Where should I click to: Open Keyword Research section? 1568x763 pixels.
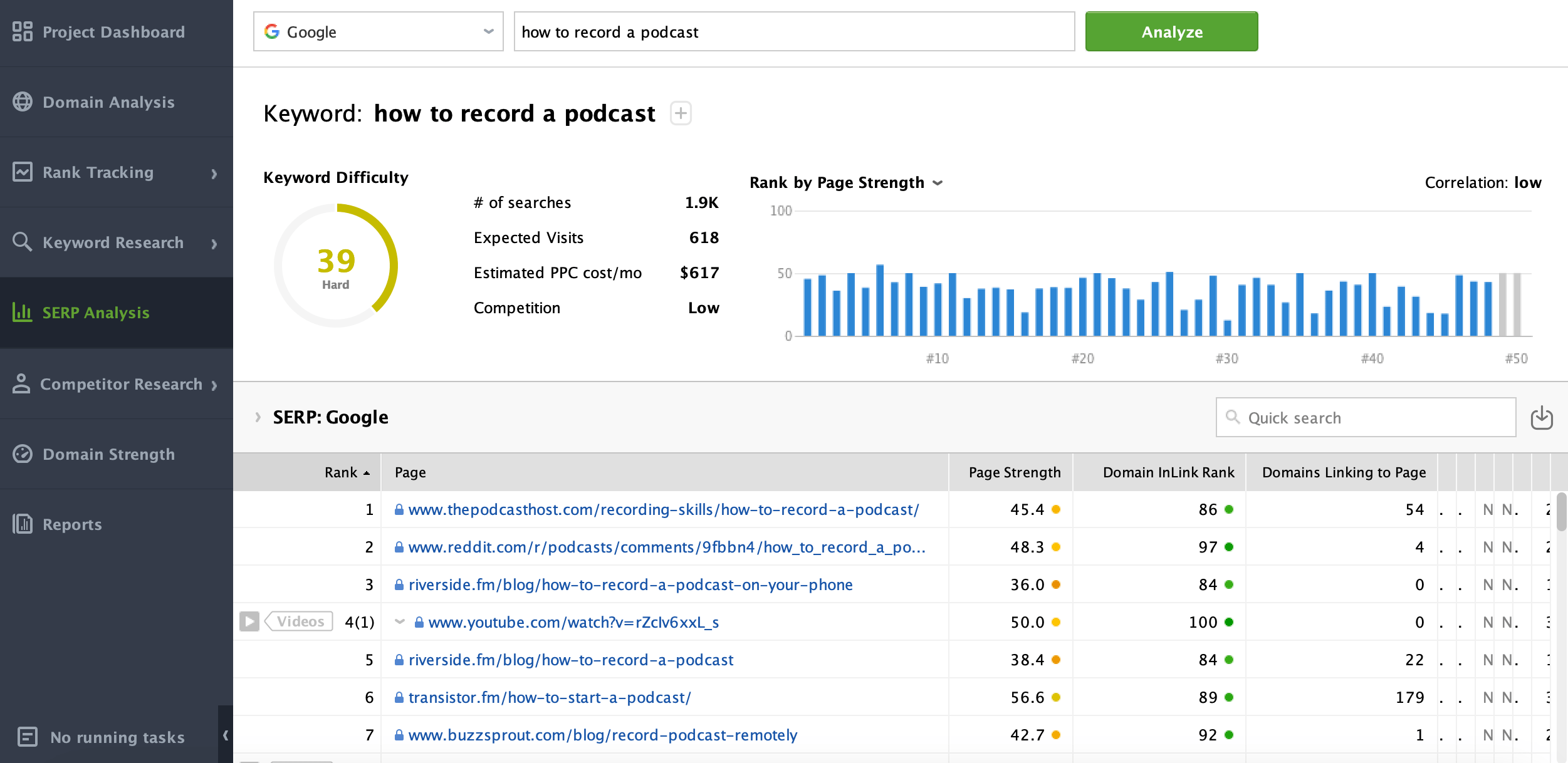coord(117,242)
